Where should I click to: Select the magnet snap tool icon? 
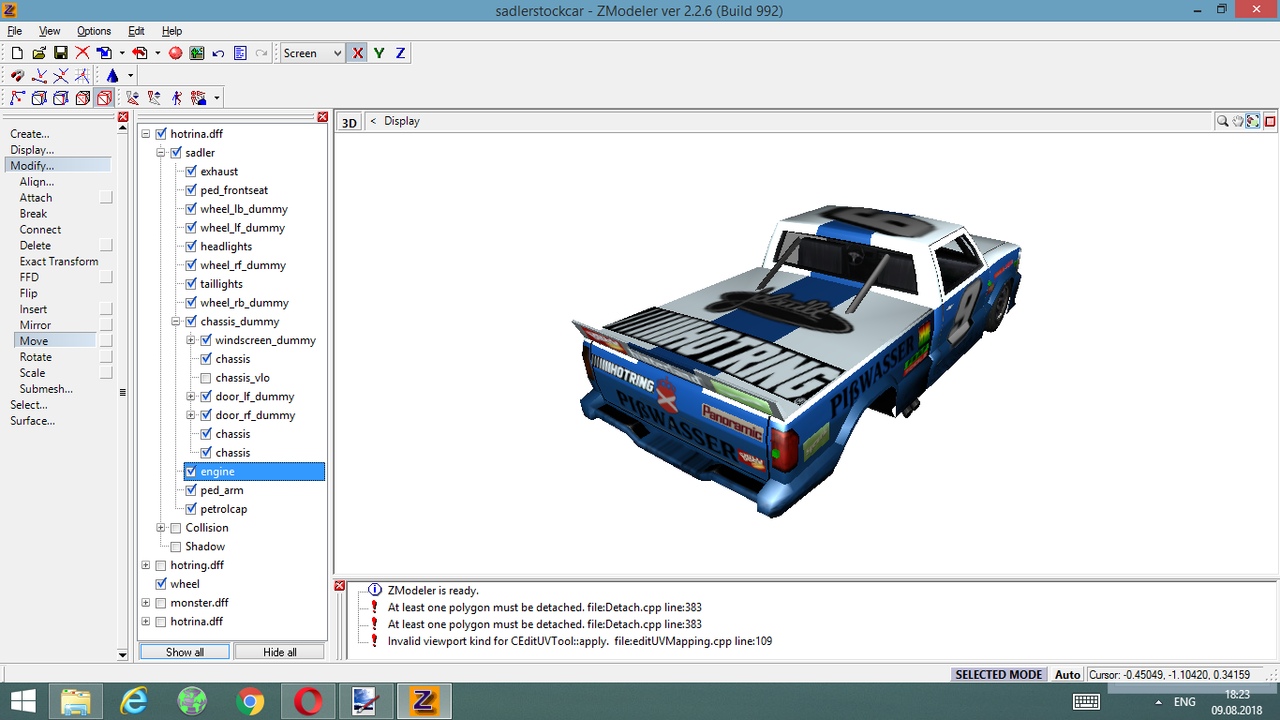[17, 76]
